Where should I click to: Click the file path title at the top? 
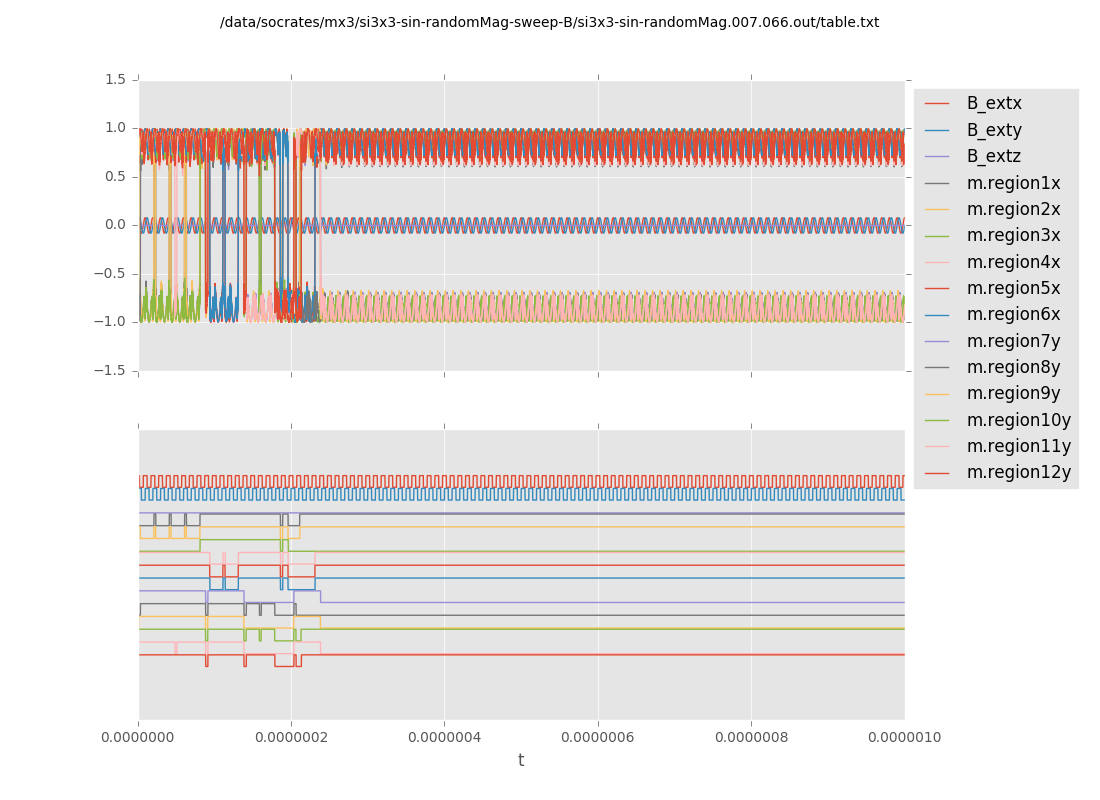[x=549, y=22]
